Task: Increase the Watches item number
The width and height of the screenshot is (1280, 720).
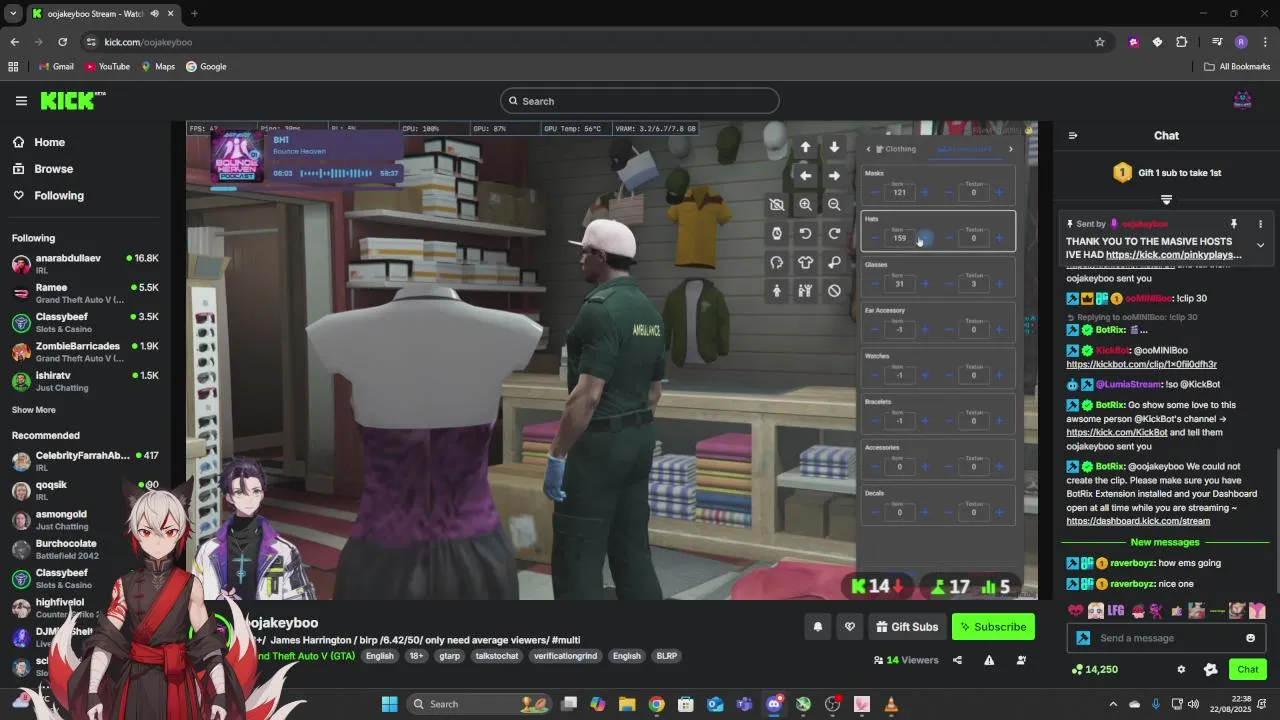Action: coord(925,375)
